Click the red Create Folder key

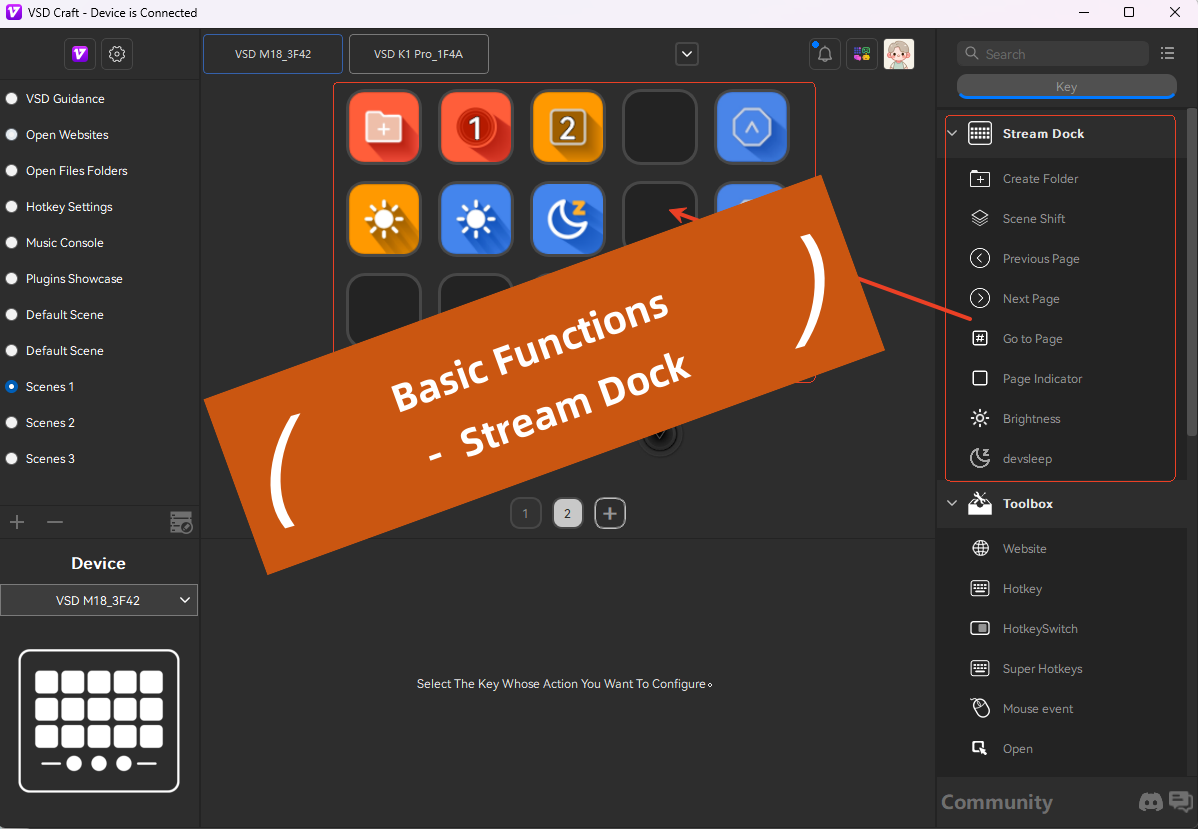[x=384, y=127]
